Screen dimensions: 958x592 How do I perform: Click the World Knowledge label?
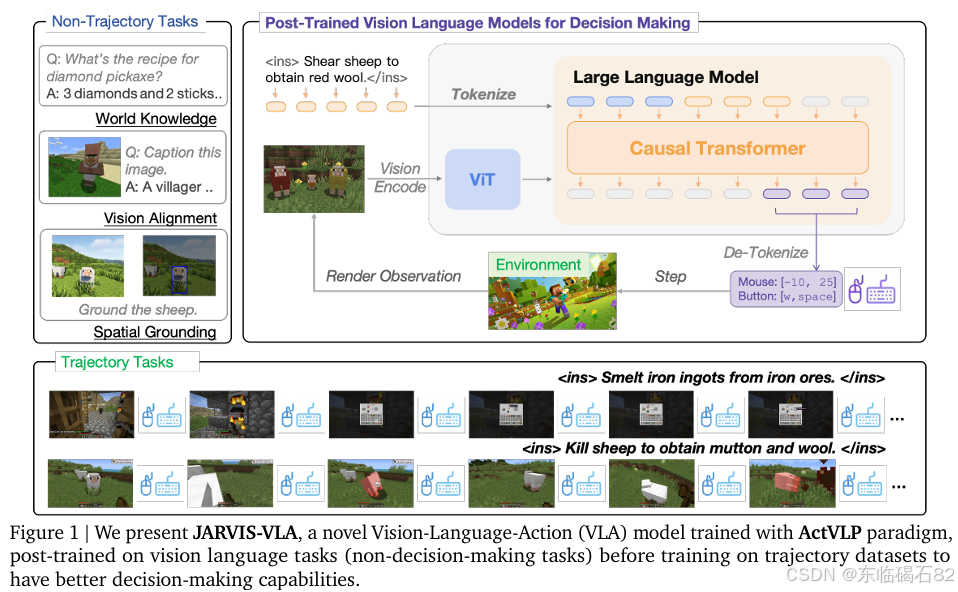coord(156,119)
